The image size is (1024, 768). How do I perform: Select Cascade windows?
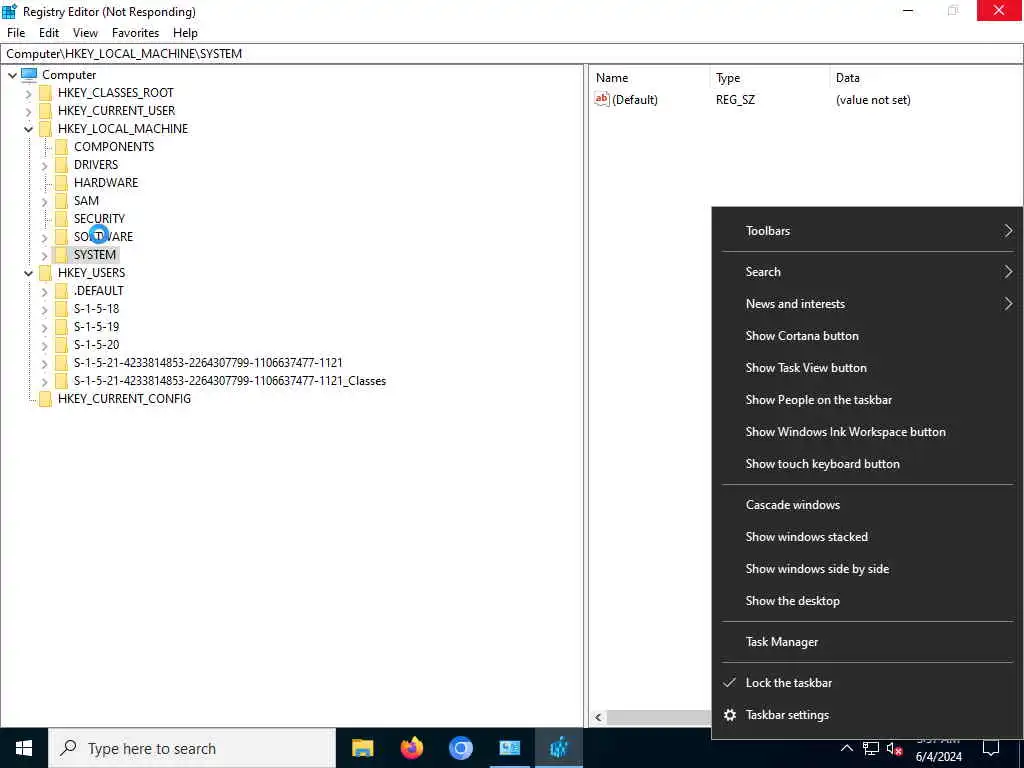867,505
